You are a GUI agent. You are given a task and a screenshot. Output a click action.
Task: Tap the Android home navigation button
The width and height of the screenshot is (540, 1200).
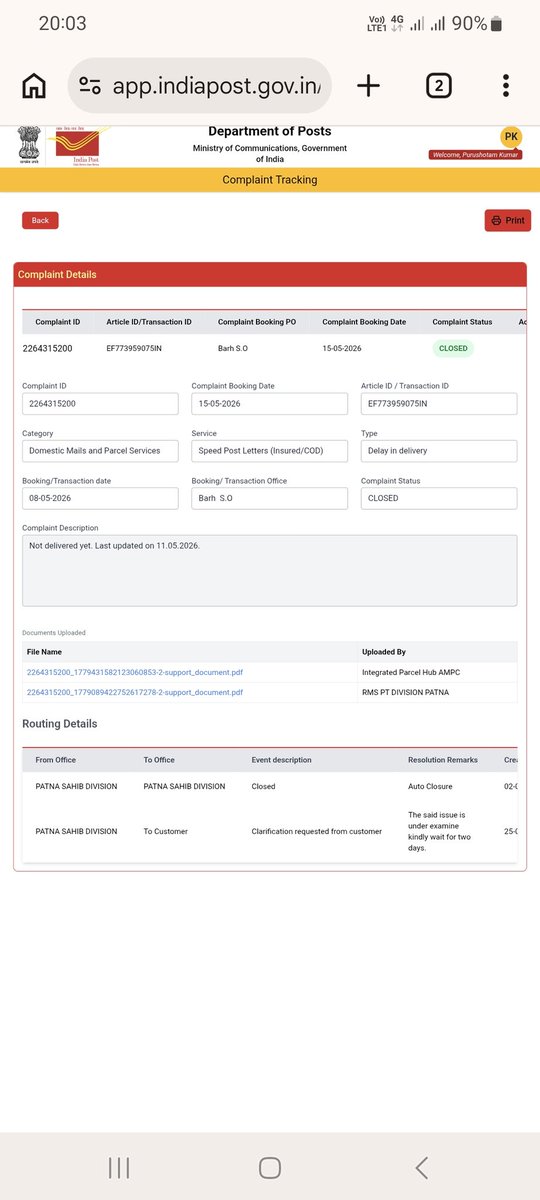tap(269, 1167)
